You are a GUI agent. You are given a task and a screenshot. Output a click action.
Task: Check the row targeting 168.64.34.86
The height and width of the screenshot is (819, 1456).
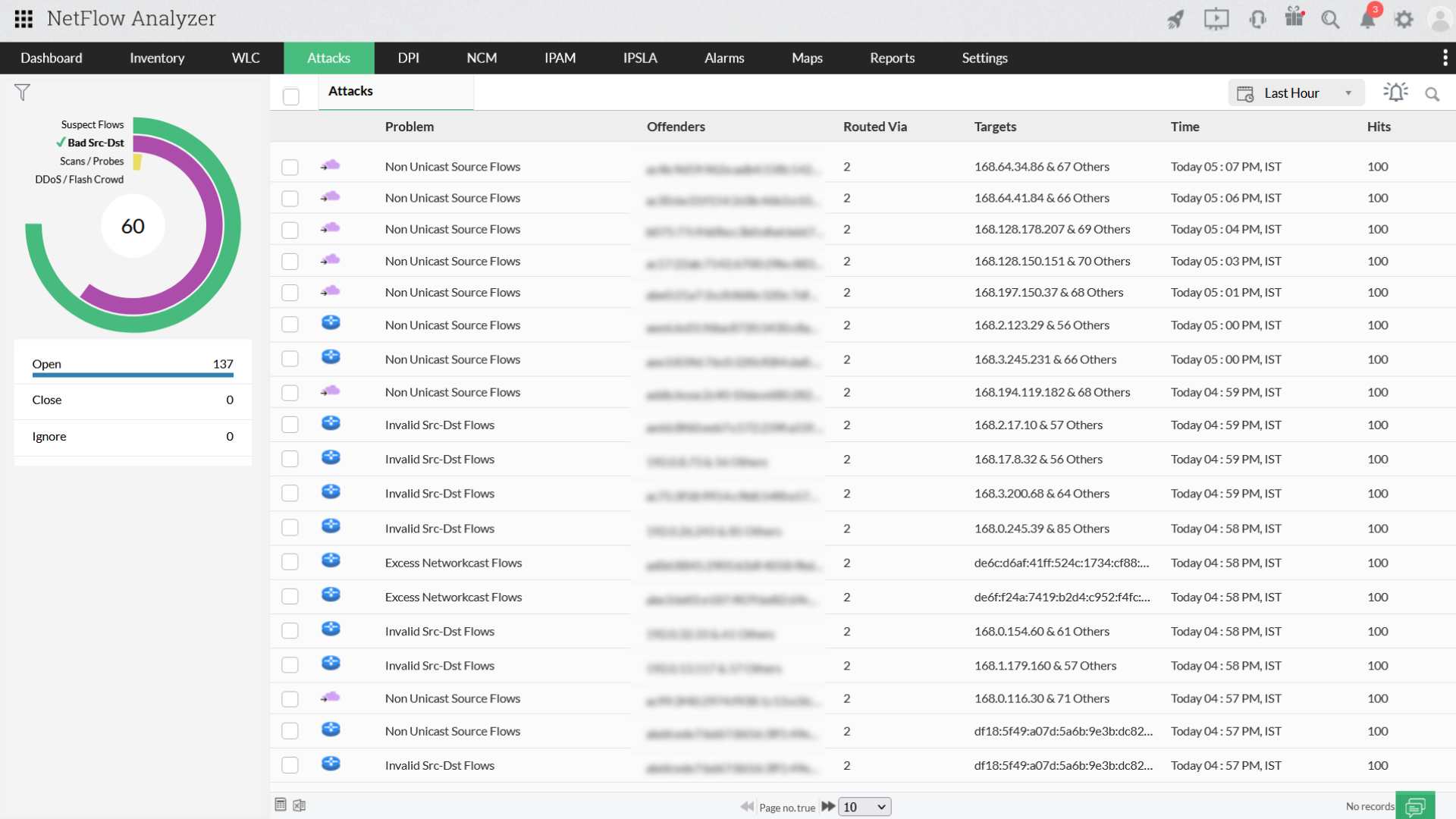point(290,167)
